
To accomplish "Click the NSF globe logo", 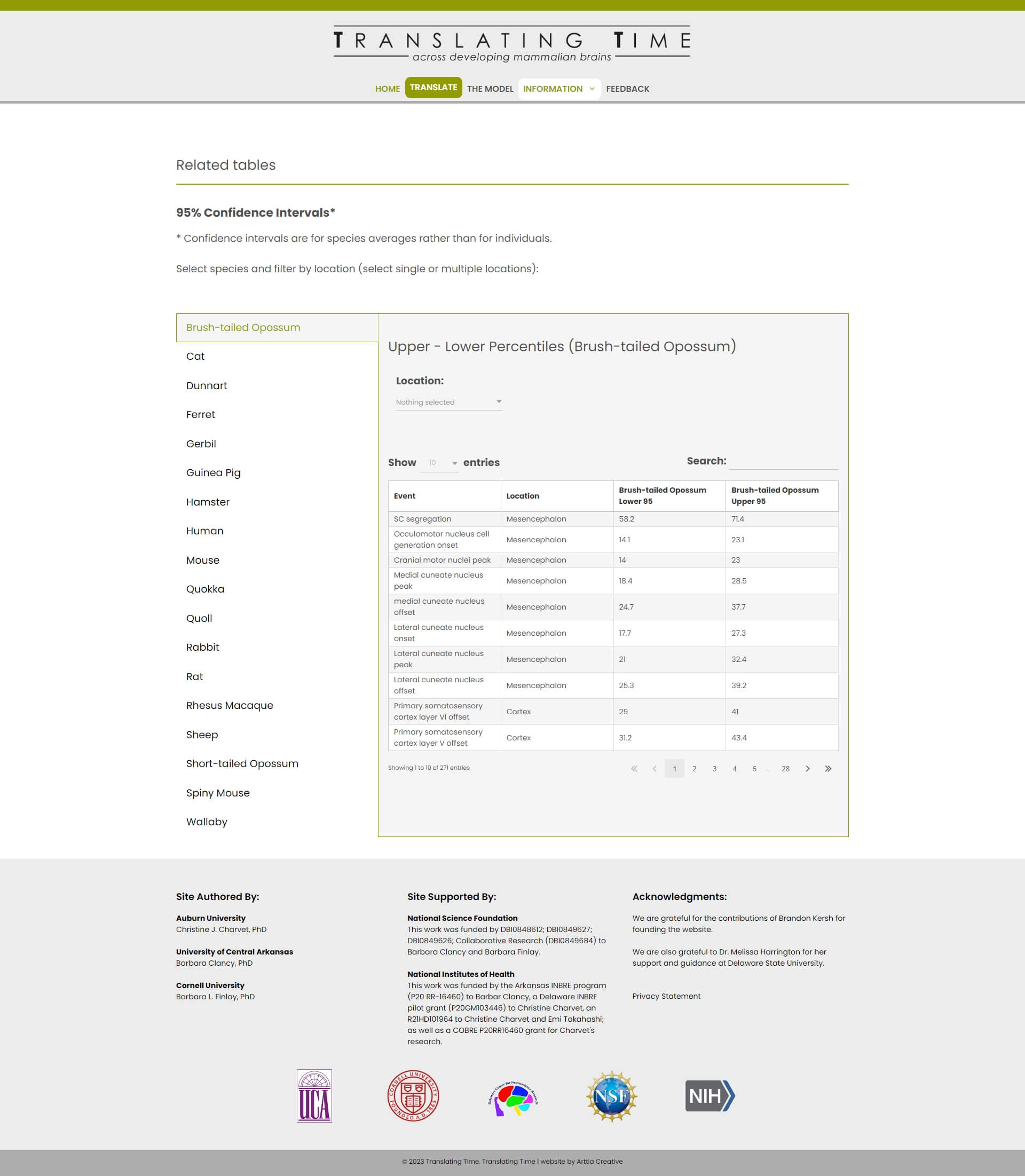I will (611, 1095).
